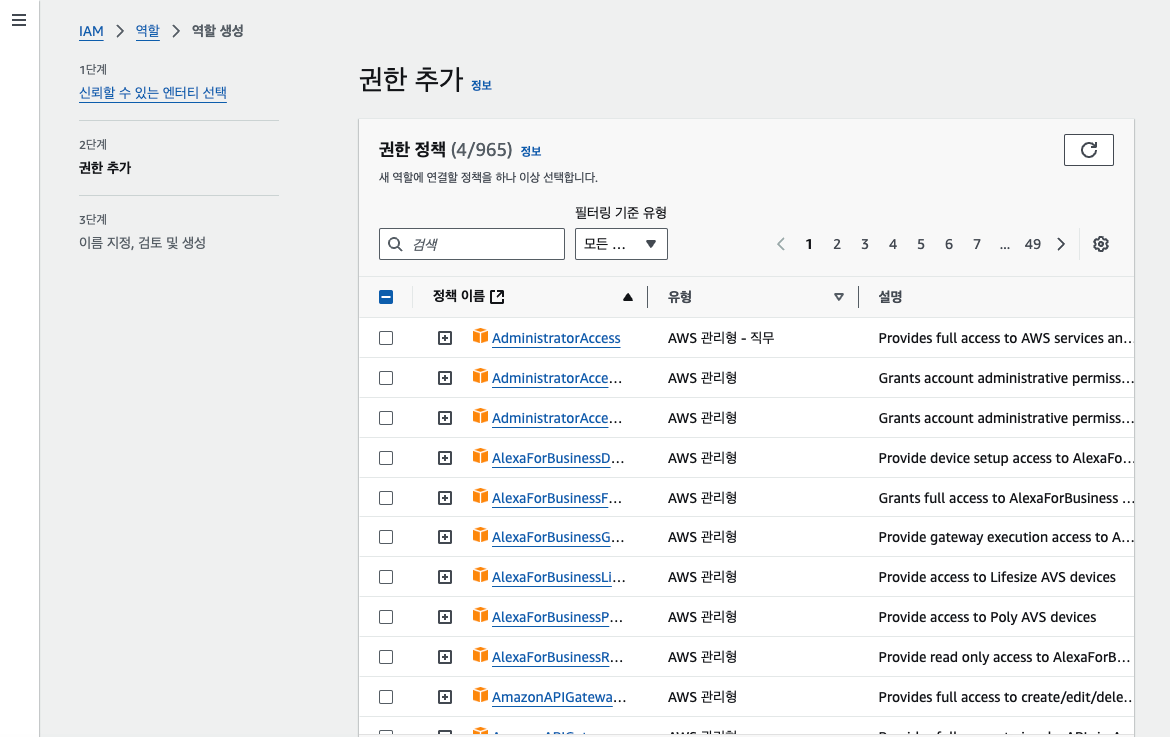Image resolution: width=1170 pixels, height=737 pixels.
Task: Click policy icon of AmazonAPIGatewa… row
Action: [480, 695]
